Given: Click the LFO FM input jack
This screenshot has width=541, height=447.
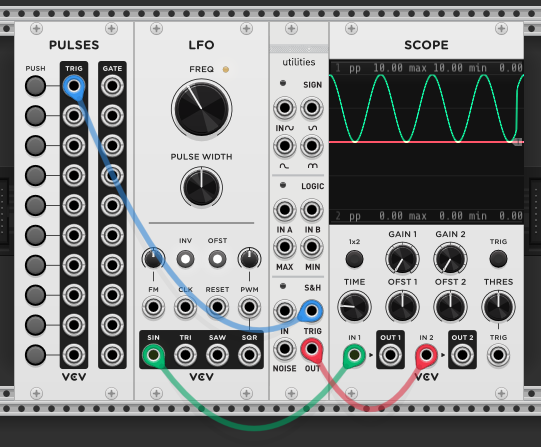Looking at the screenshot, I should coord(153,307).
